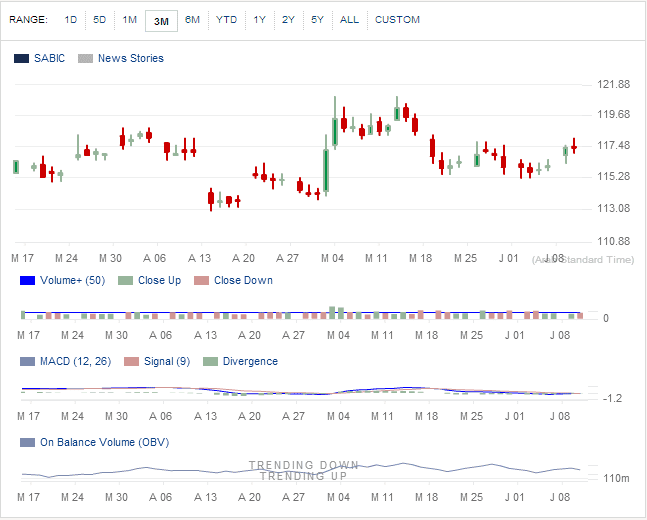The width and height of the screenshot is (647, 520).
Task: Click the Close Up legend swatch
Action: coord(125,281)
